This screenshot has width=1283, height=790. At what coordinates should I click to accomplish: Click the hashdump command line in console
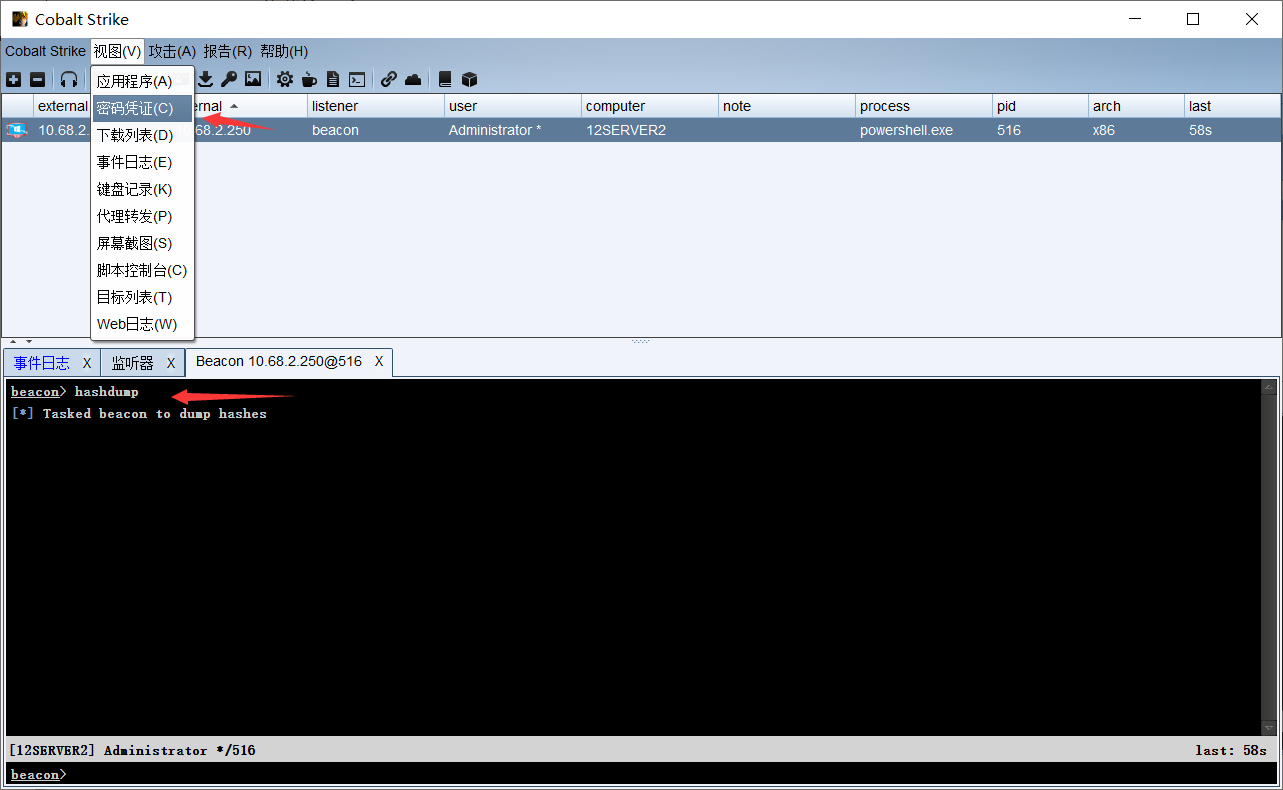(x=75, y=392)
